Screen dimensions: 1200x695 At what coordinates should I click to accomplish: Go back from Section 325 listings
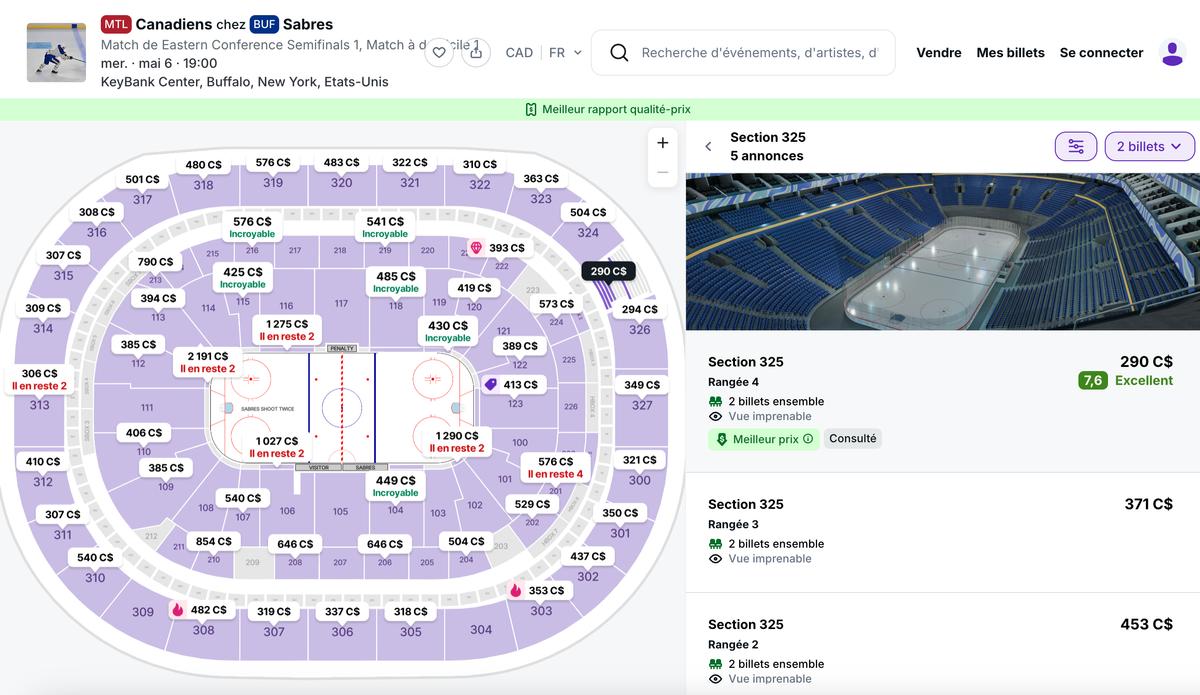click(x=708, y=146)
